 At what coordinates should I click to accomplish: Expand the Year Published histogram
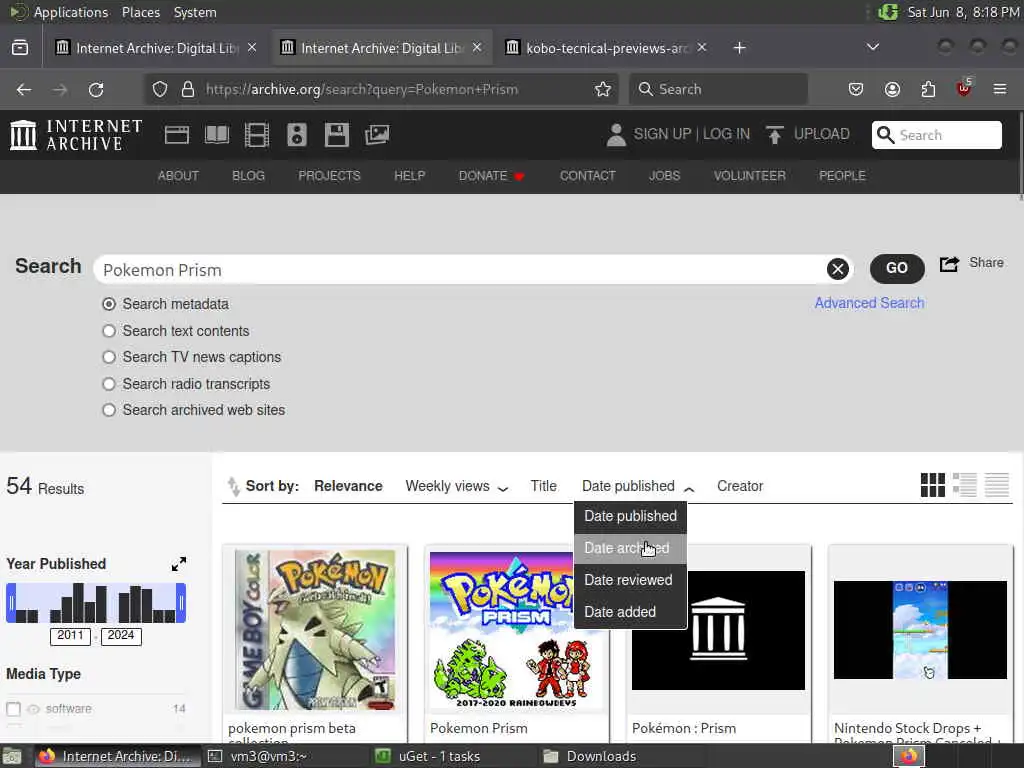(179, 564)
